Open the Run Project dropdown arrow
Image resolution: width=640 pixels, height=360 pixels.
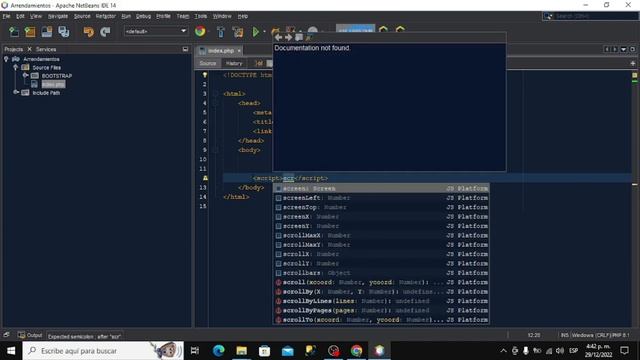(264, 32)
